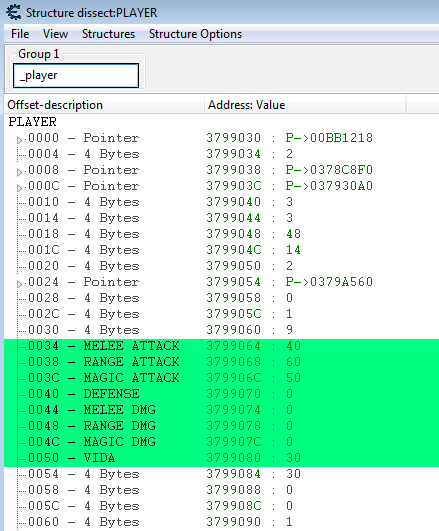Click the _player address input field
439x531 pixels.
click(76, 75)
